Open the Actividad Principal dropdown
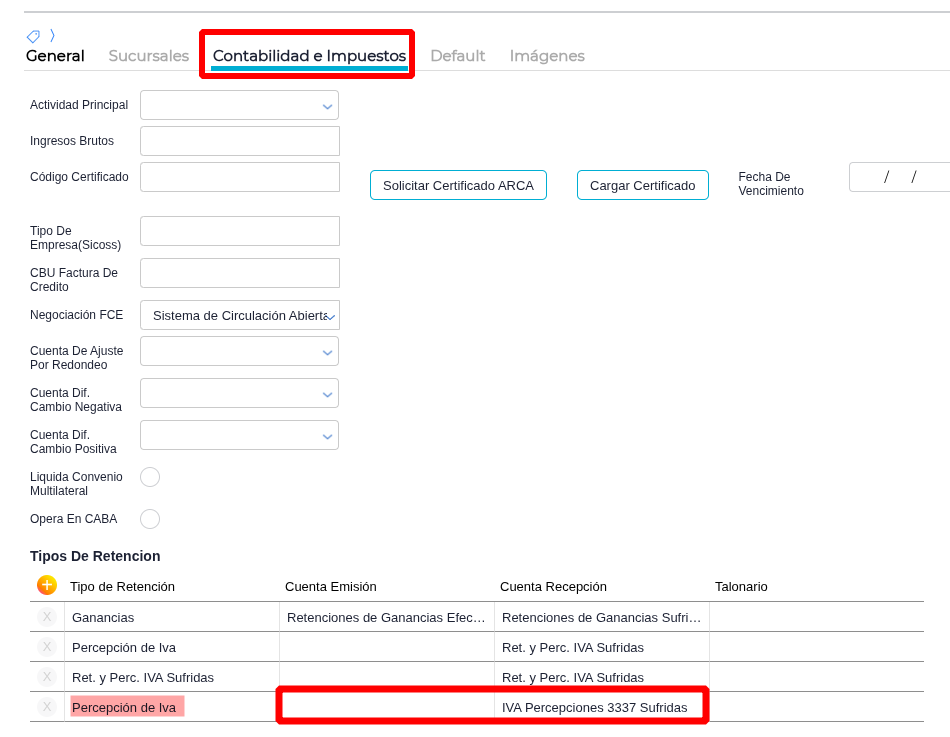 [239, 105]
